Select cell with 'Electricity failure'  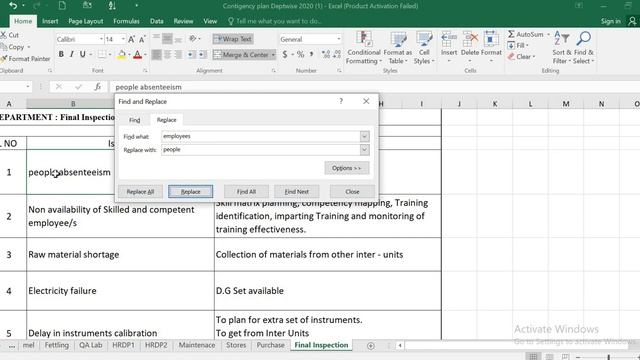point(120,291)
